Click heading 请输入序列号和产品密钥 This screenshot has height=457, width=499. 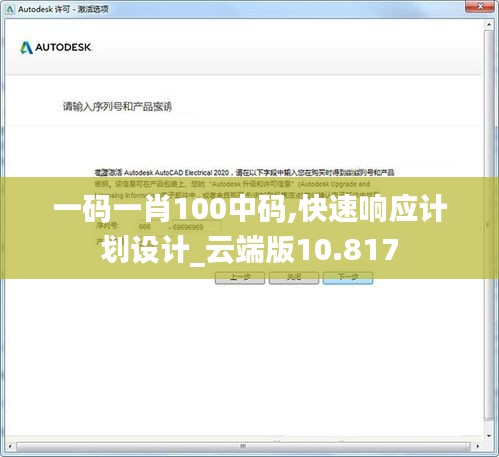(117, 107)
